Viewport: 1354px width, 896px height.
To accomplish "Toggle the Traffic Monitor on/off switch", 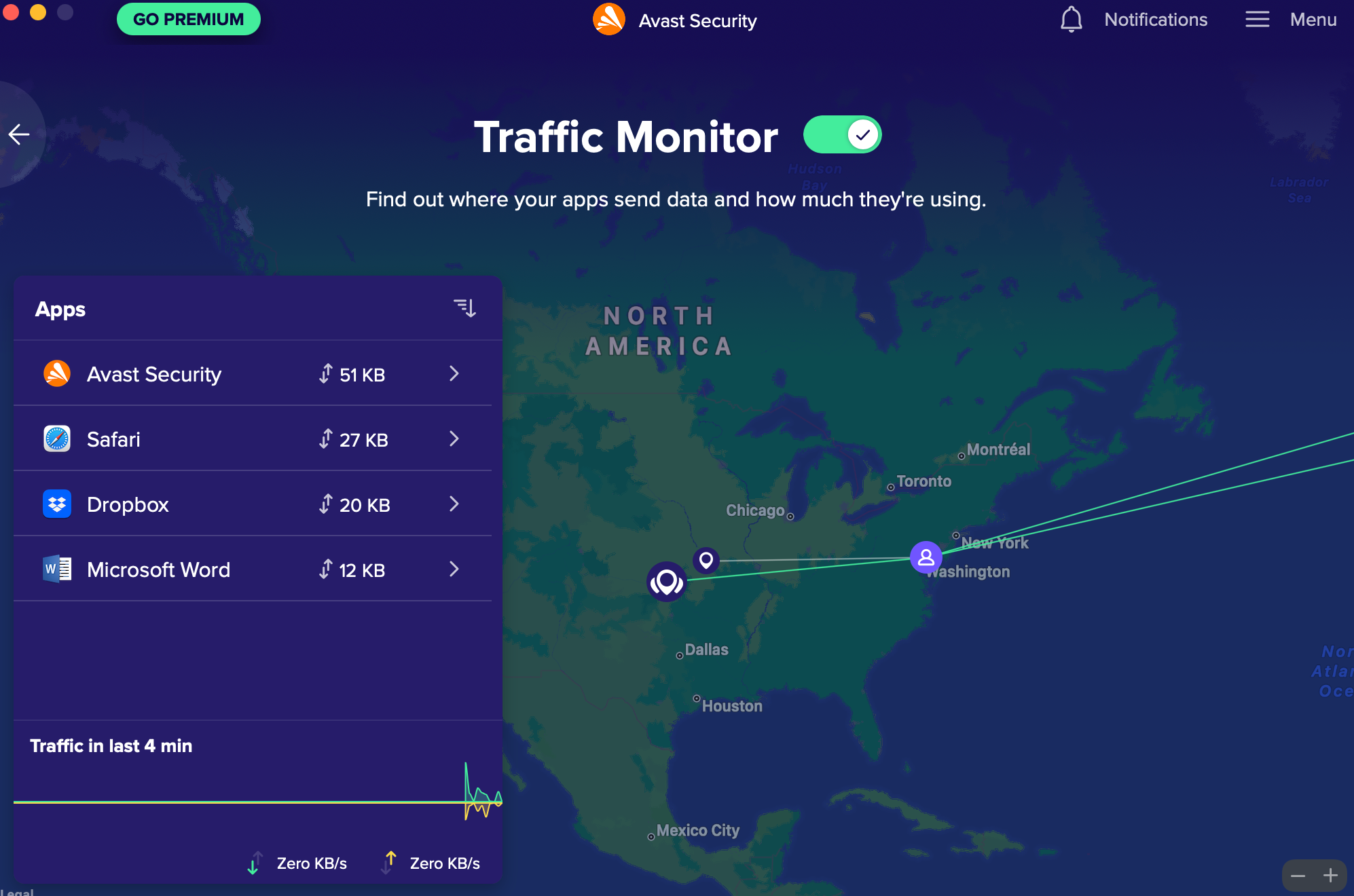I will (841, 135).
